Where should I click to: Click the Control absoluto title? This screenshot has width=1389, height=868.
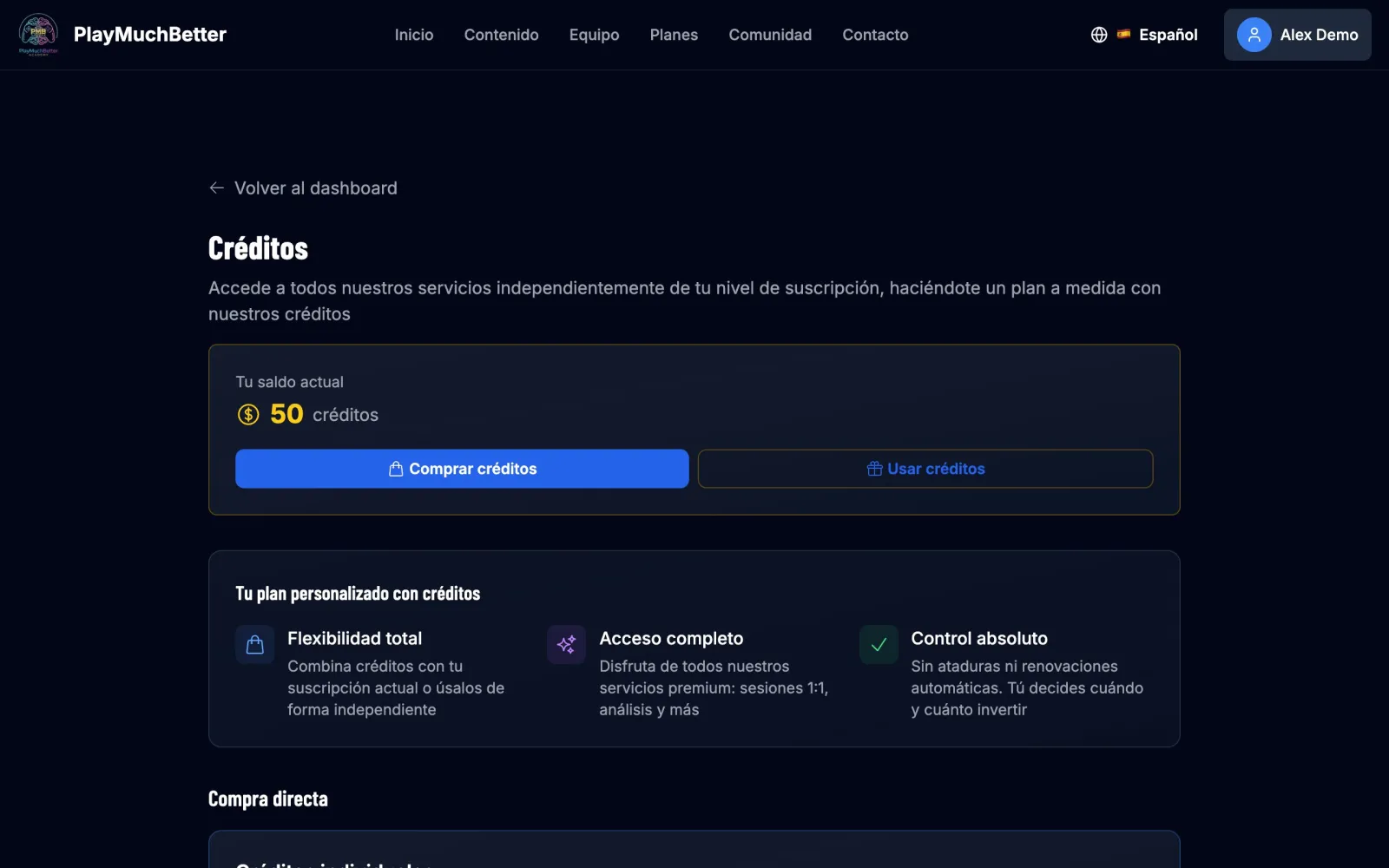click(979, 639)
